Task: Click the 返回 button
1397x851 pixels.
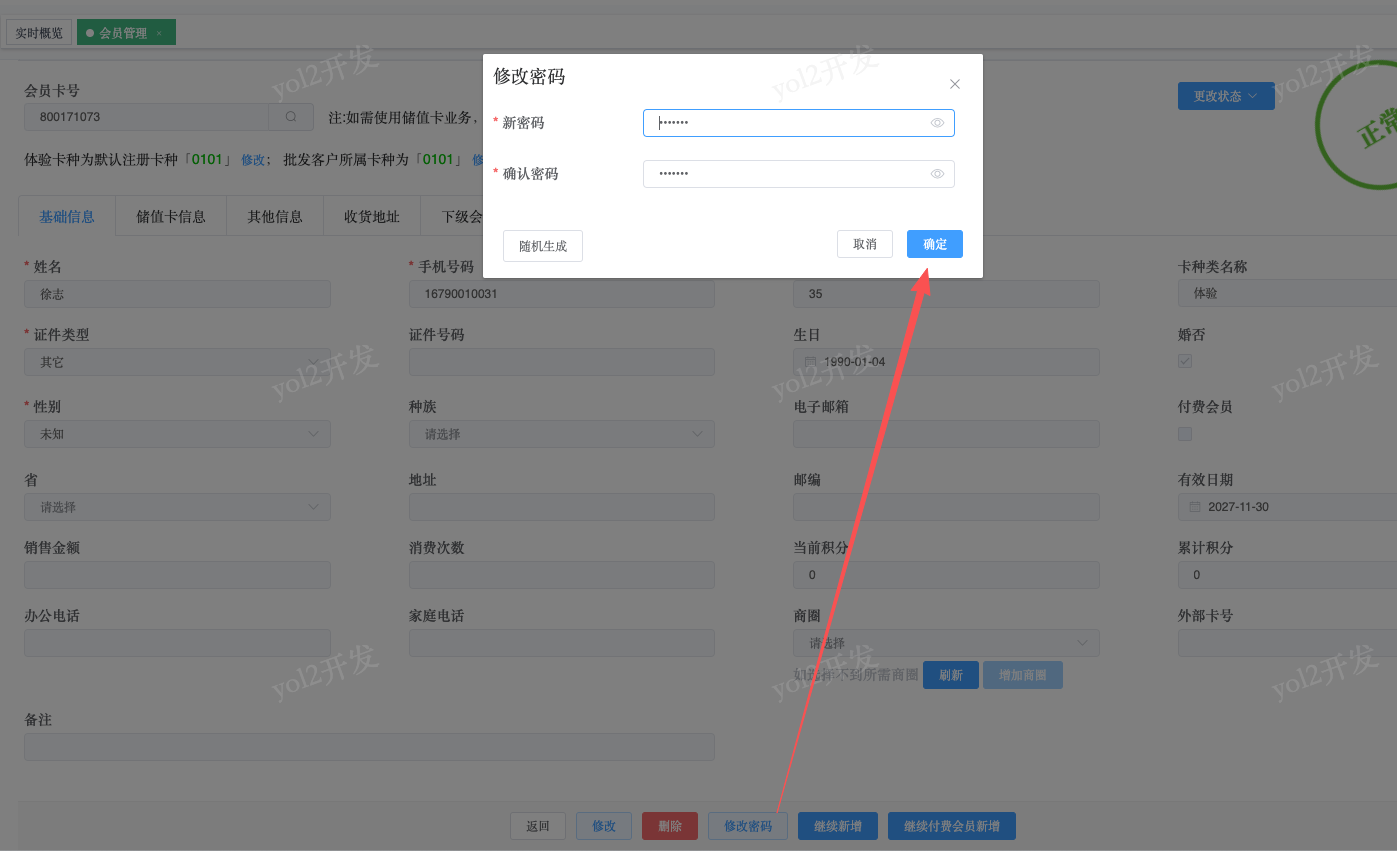Action: pos(538,826)
